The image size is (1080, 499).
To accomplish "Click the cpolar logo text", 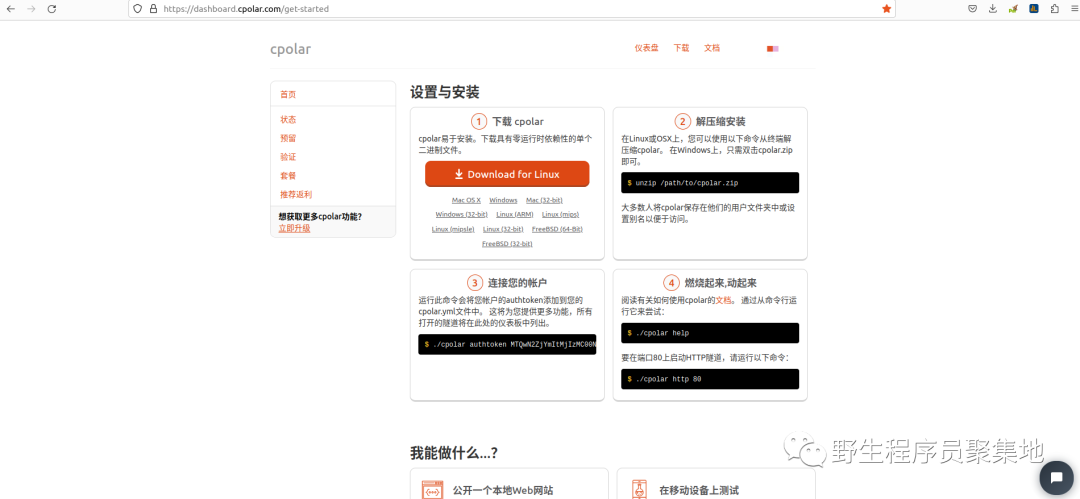I will click(x=290, y=49).
